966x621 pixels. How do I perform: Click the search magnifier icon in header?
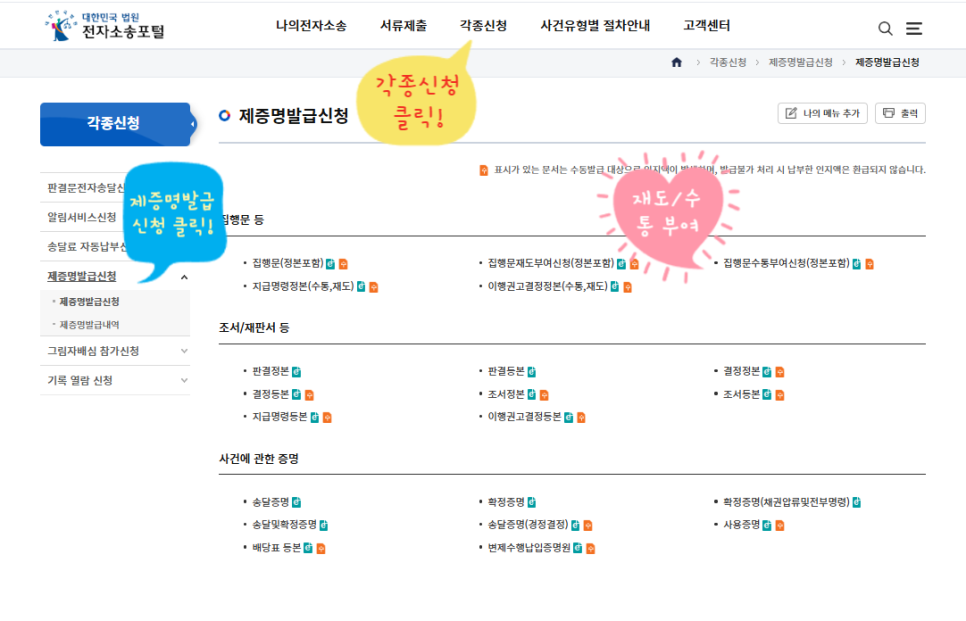pyautogui.click(x=885, y=29)
